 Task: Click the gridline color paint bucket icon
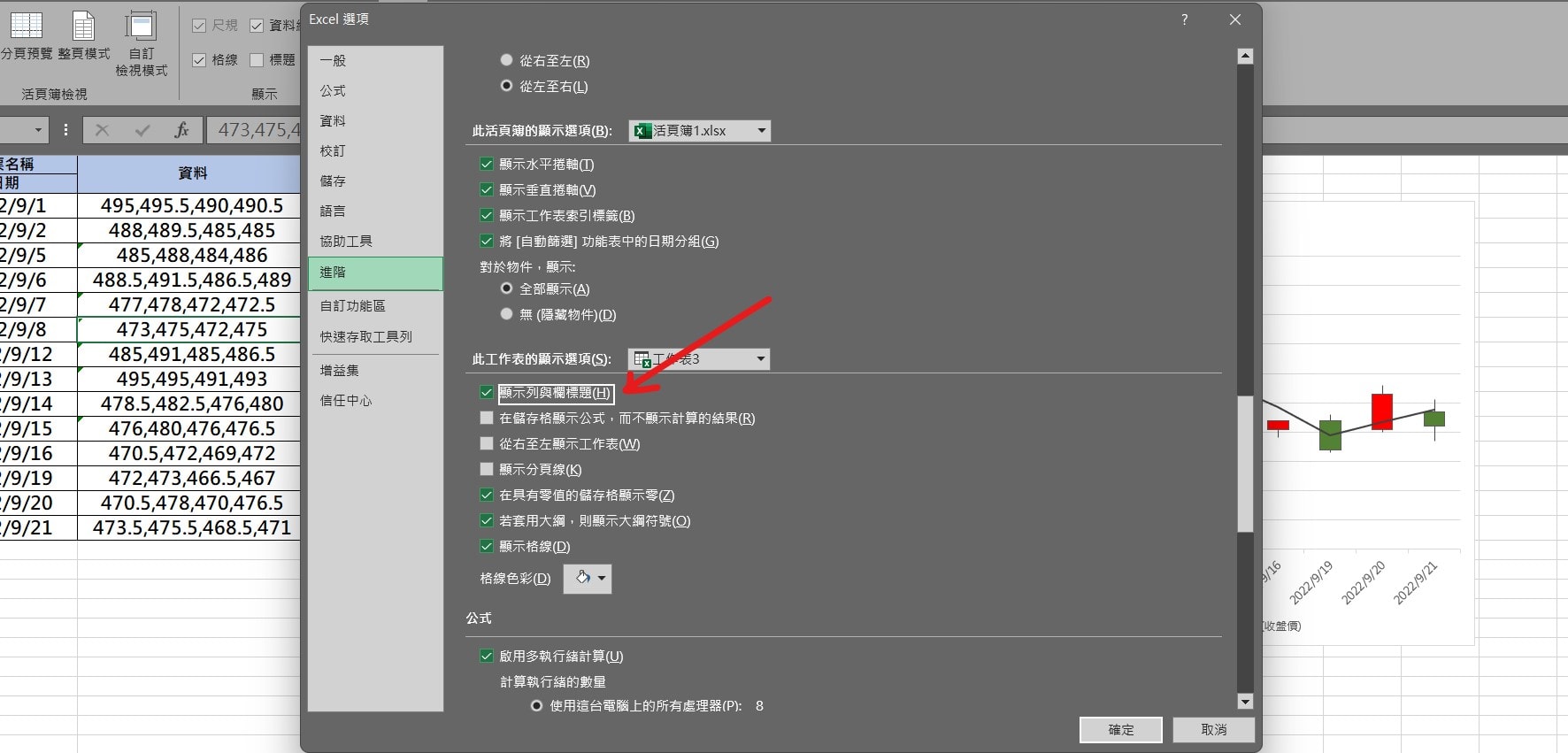pos(582,578)
